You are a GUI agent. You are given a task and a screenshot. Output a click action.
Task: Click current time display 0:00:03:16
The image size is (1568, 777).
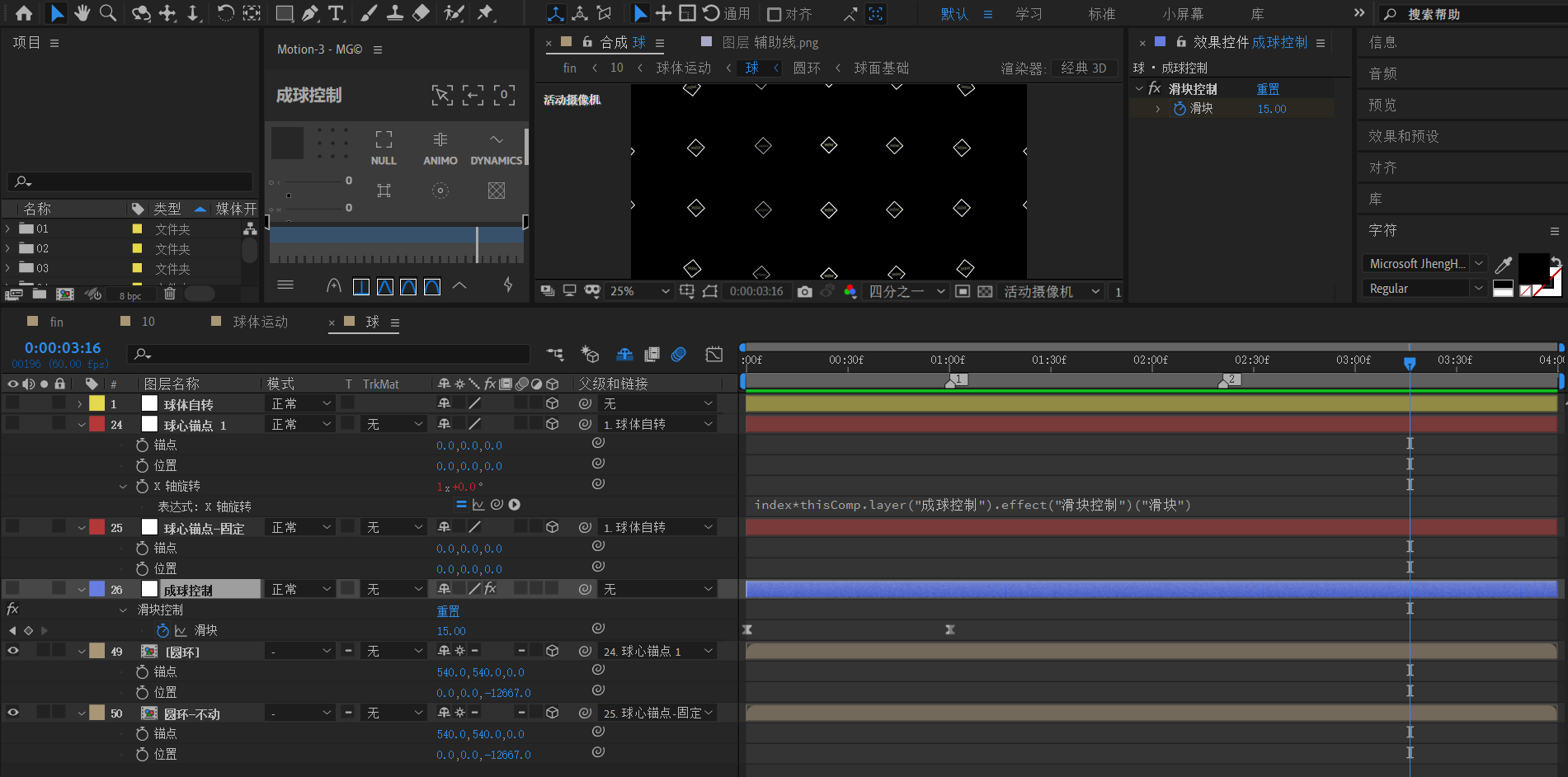point(63,348)
